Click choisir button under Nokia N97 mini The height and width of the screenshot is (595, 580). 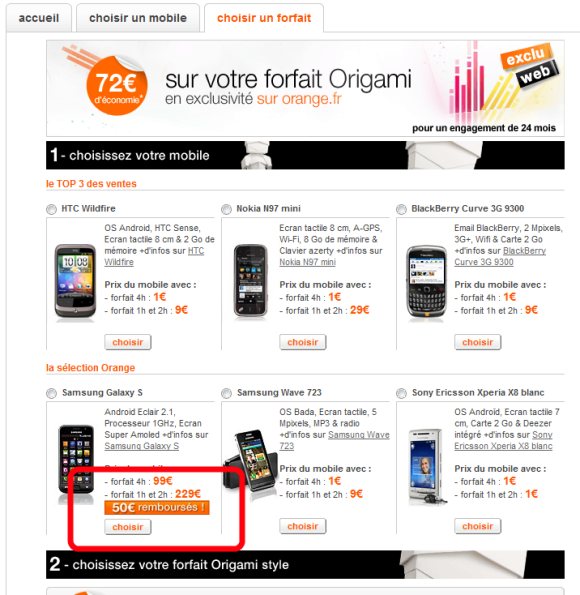303,342
